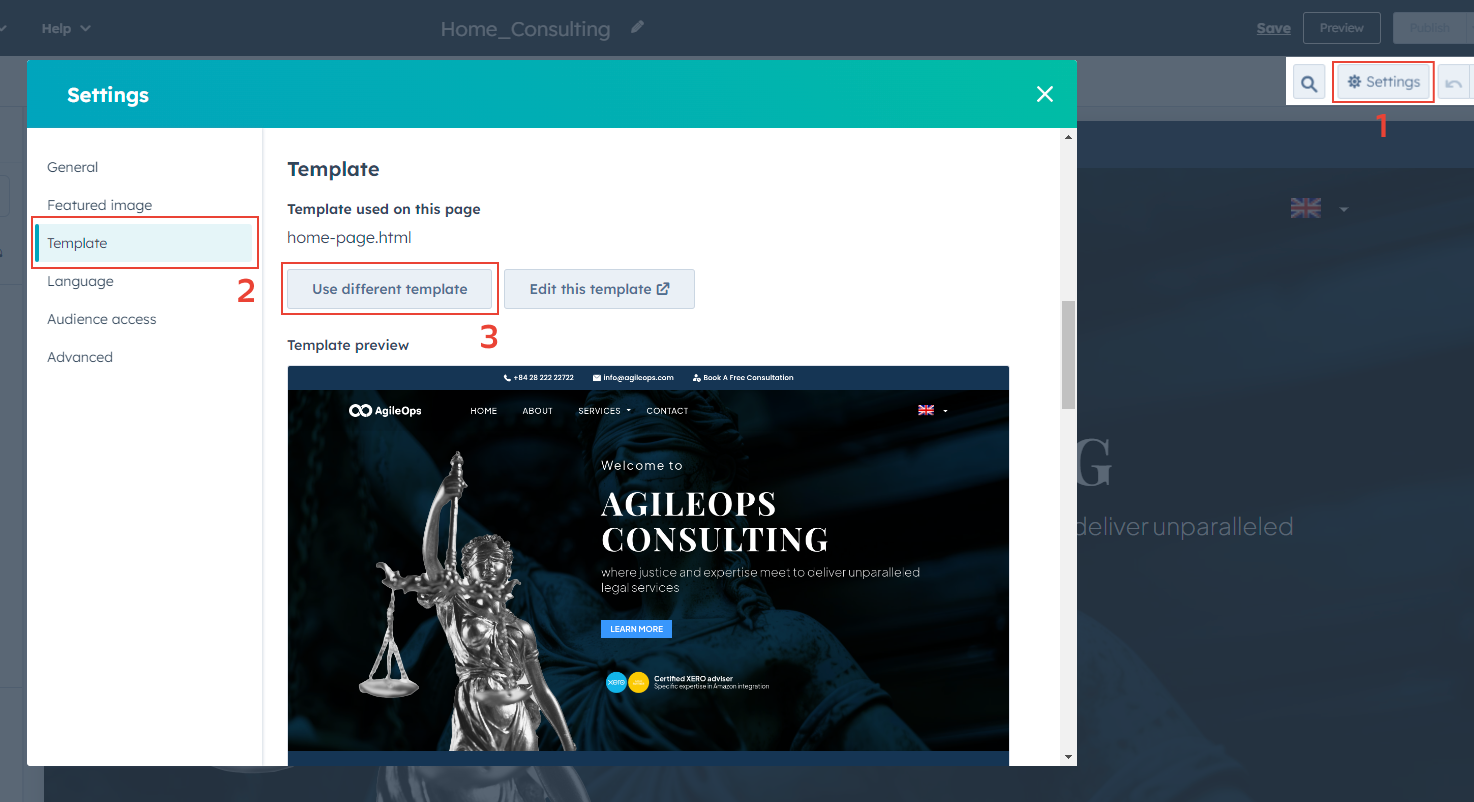Click the settings dialog scrollbar thumb
This screenshot has width=1474, height=802.
pyautogui.click(x=1068, y=354)
